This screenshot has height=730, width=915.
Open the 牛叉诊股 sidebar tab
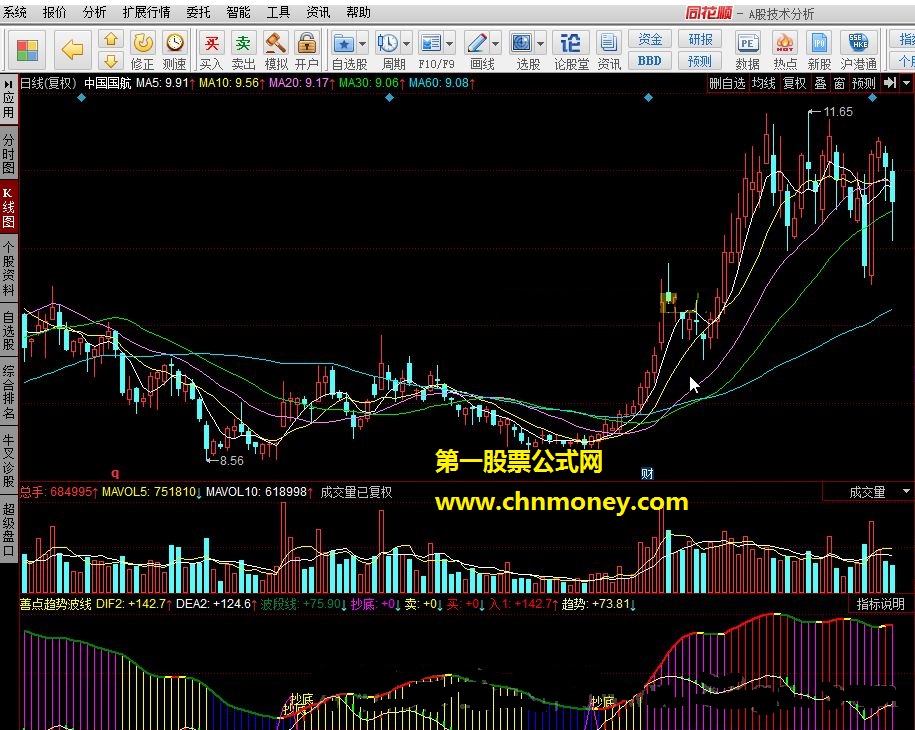[x=8, y=461]
